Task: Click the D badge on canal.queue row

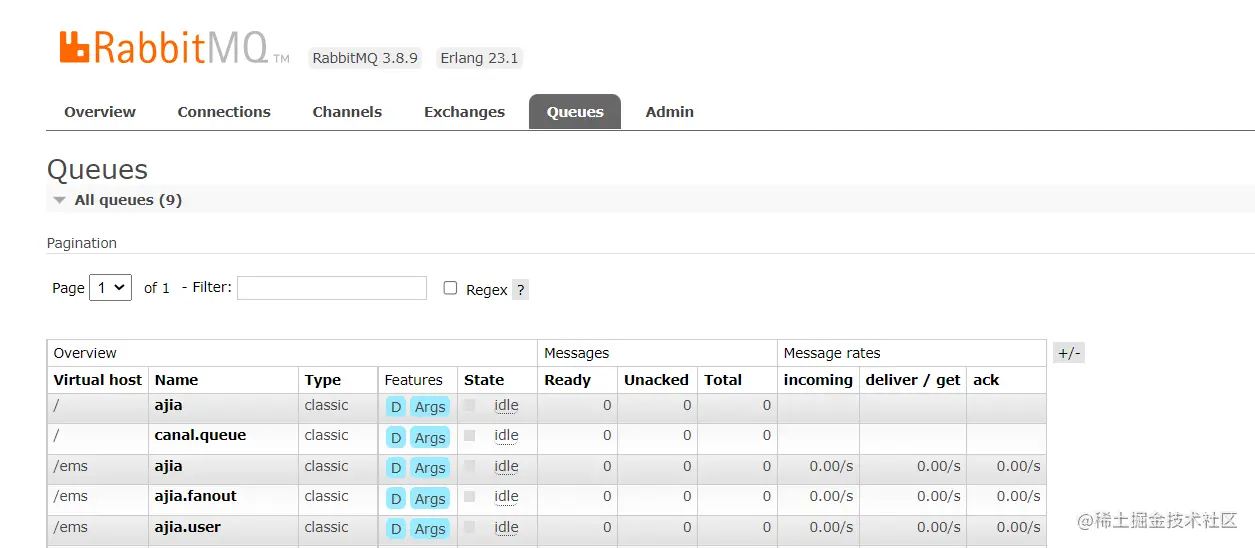Action: pyautogui.click(x=396, y=437)
